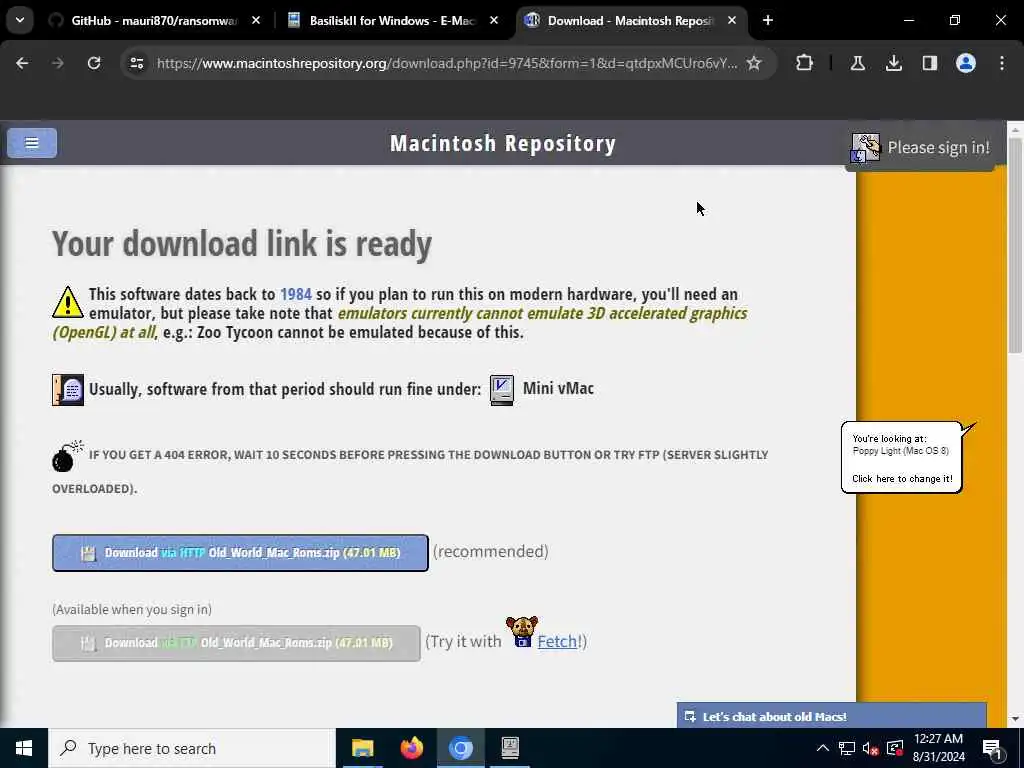View site information icon in address bar
The height and width of the screenshot is (768, 1024).
(136, 63)
